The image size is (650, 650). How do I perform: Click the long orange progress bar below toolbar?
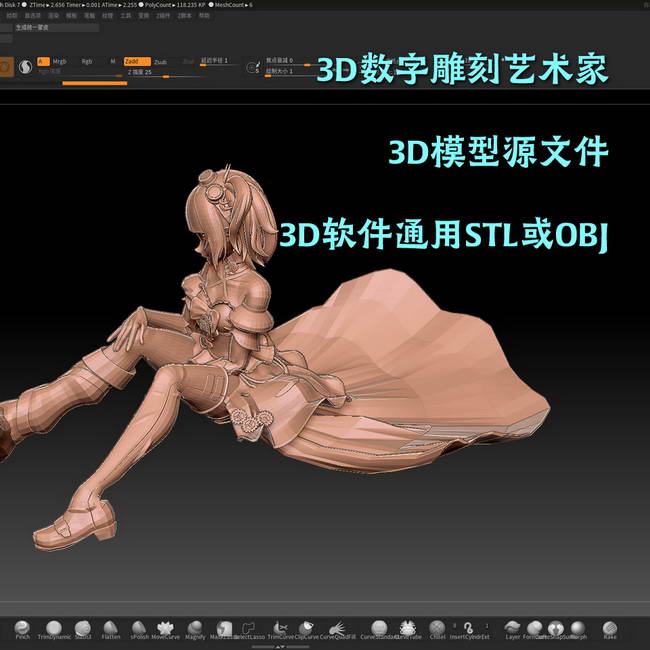coord(95,83)
